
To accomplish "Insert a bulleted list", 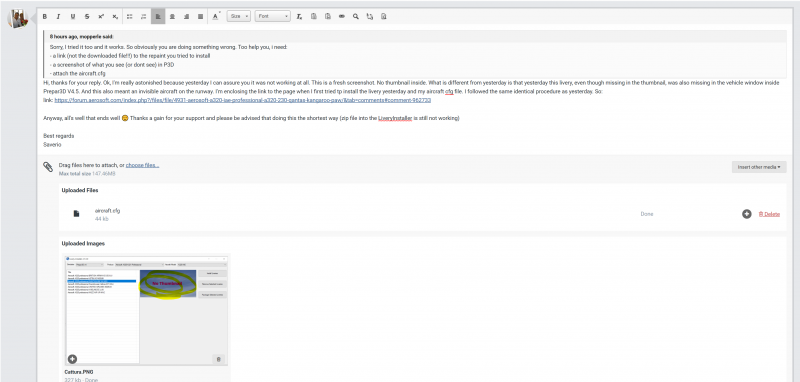I will (130, 17).
